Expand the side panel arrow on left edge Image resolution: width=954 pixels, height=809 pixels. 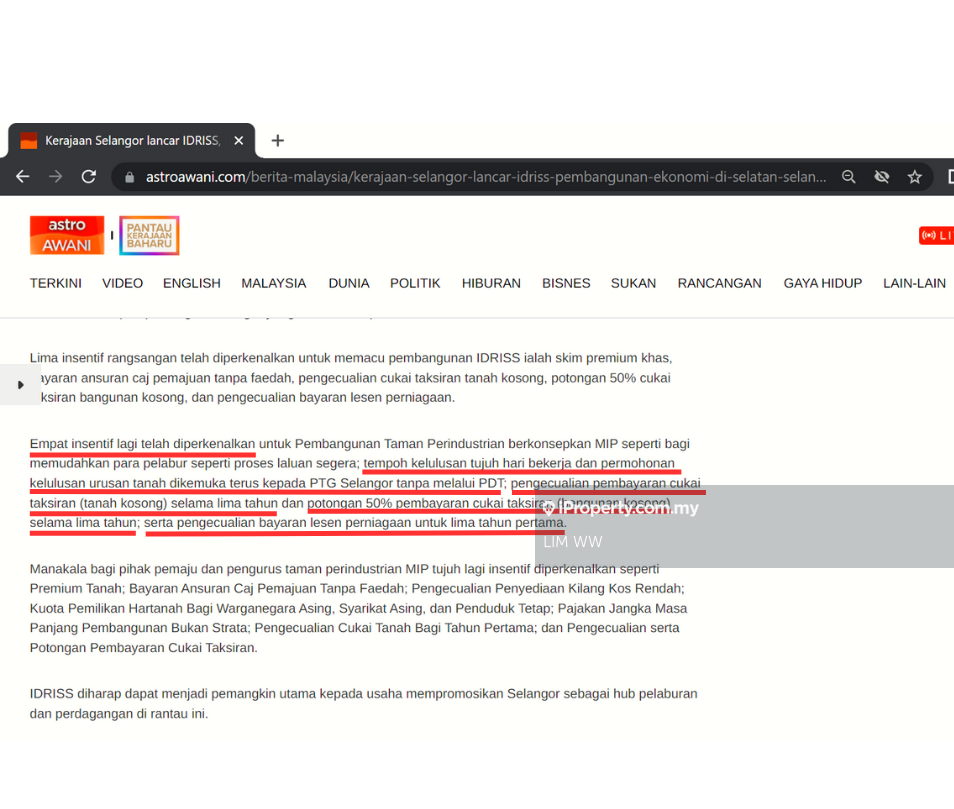coord(20,385)
